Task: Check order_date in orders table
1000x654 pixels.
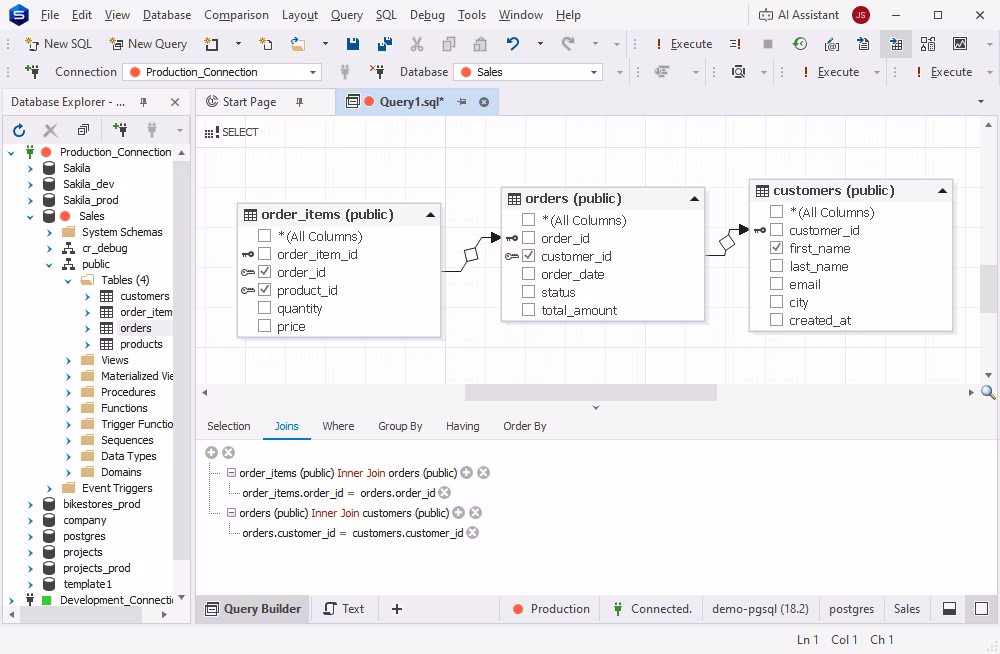Action: pos(529,274)
